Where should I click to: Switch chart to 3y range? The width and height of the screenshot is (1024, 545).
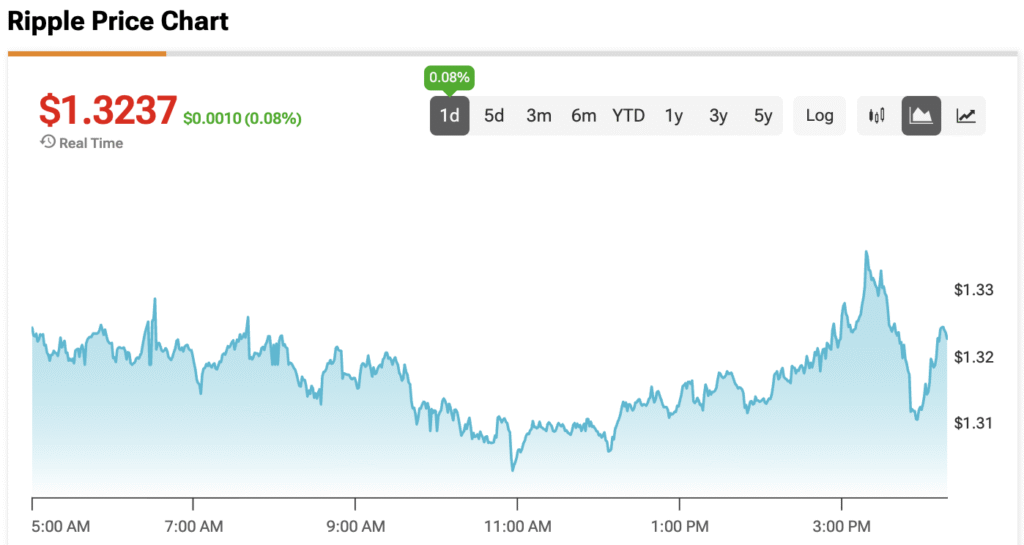tap(718, 116)
